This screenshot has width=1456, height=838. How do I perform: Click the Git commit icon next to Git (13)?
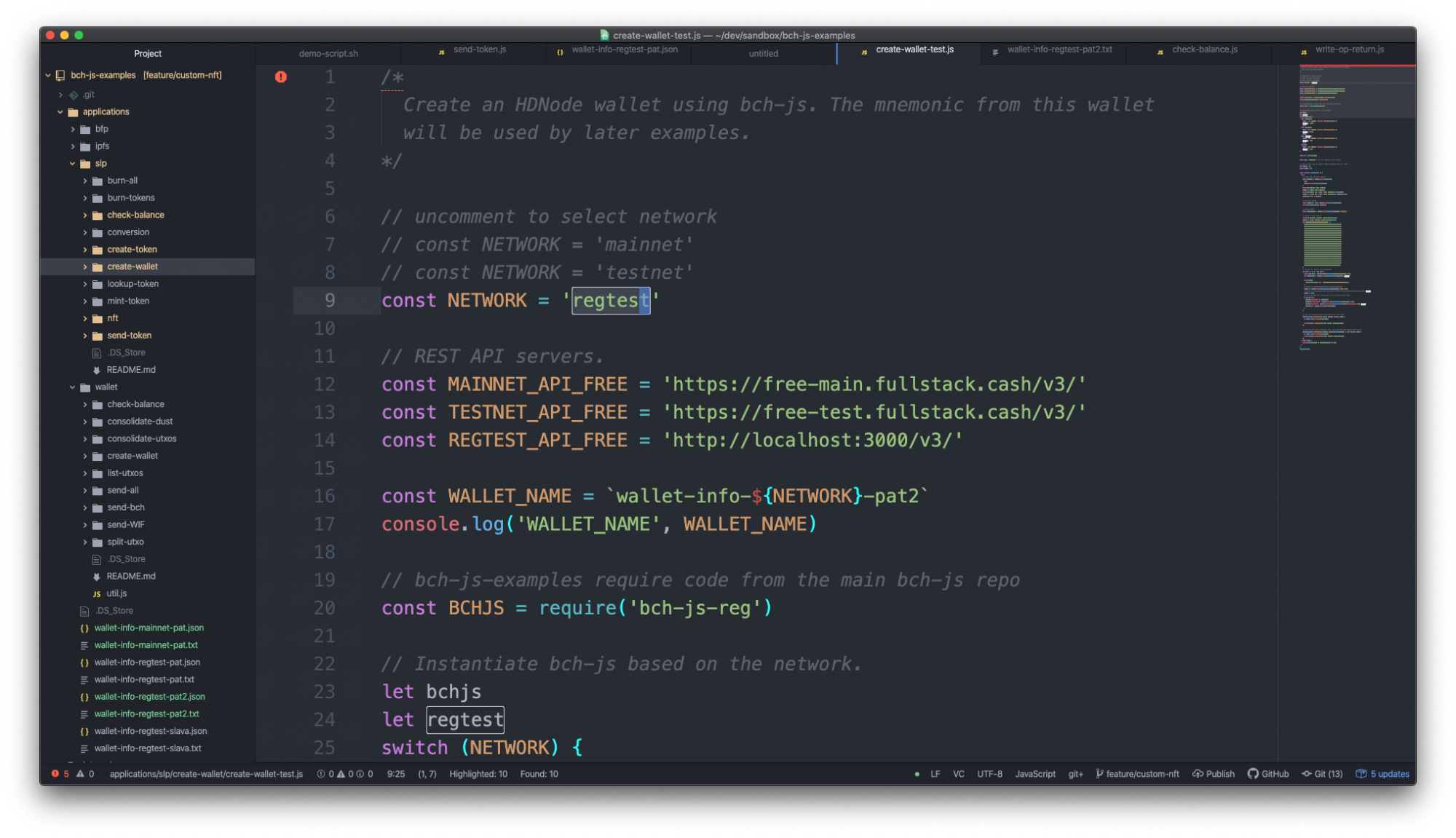[x=1307, y=774]
